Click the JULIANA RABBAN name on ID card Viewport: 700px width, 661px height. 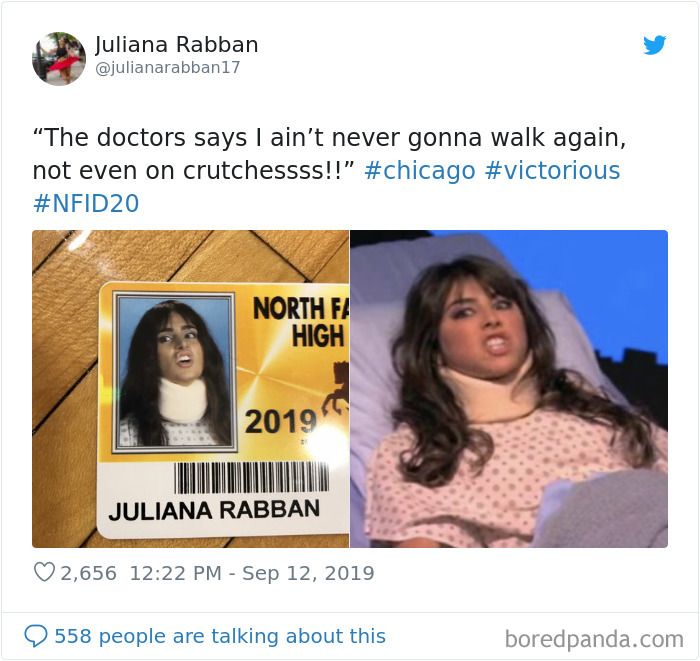(214, 510)
